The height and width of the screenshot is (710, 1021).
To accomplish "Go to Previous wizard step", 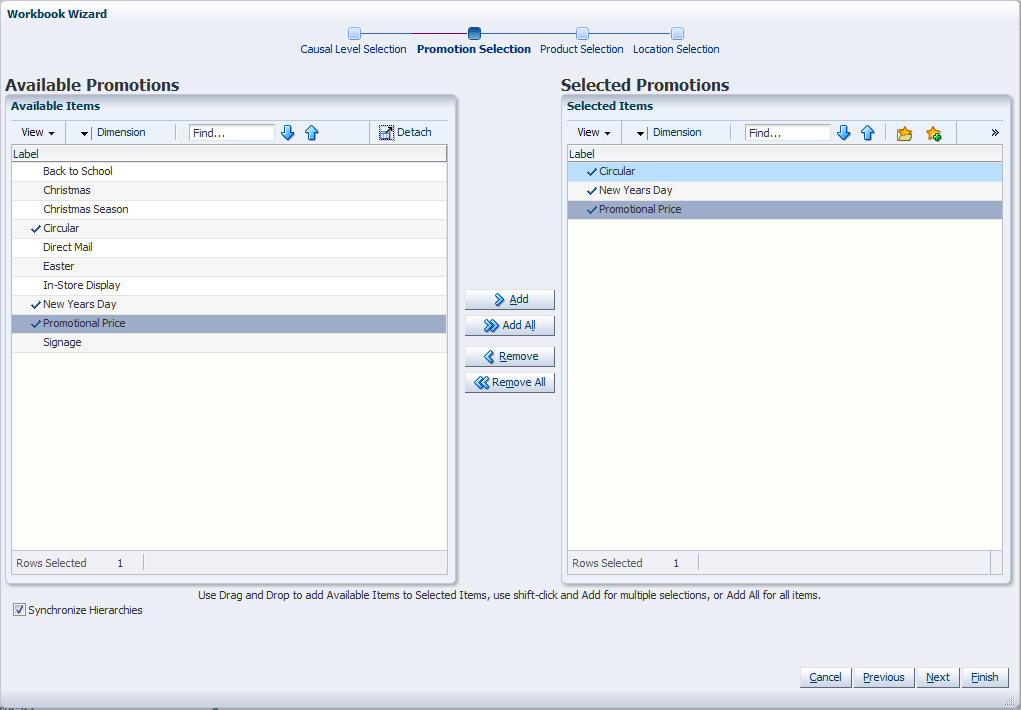I will tap(884, 677).
